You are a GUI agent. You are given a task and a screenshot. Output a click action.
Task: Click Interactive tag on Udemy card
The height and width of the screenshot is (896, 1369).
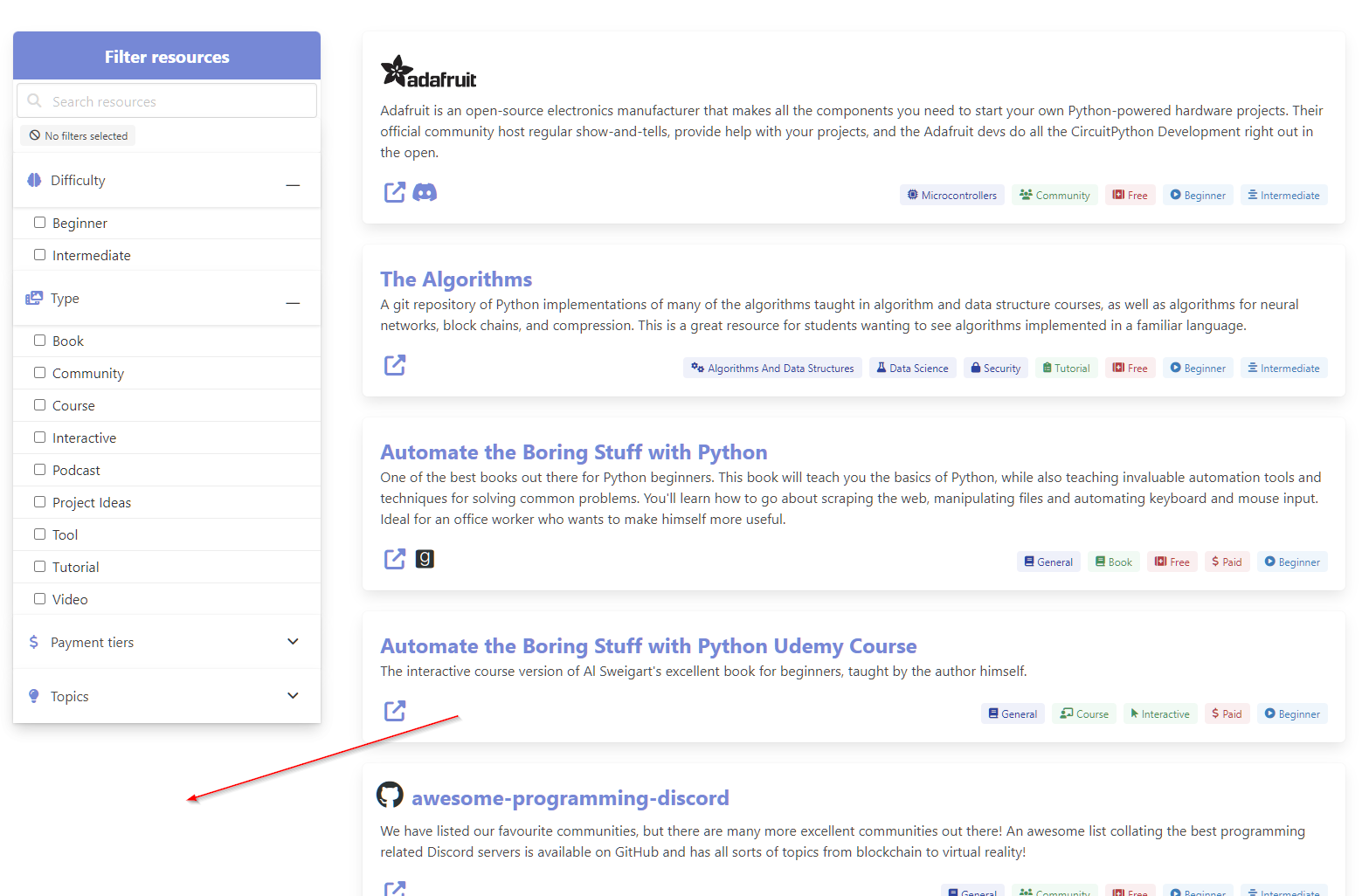tap(1160, 713)
